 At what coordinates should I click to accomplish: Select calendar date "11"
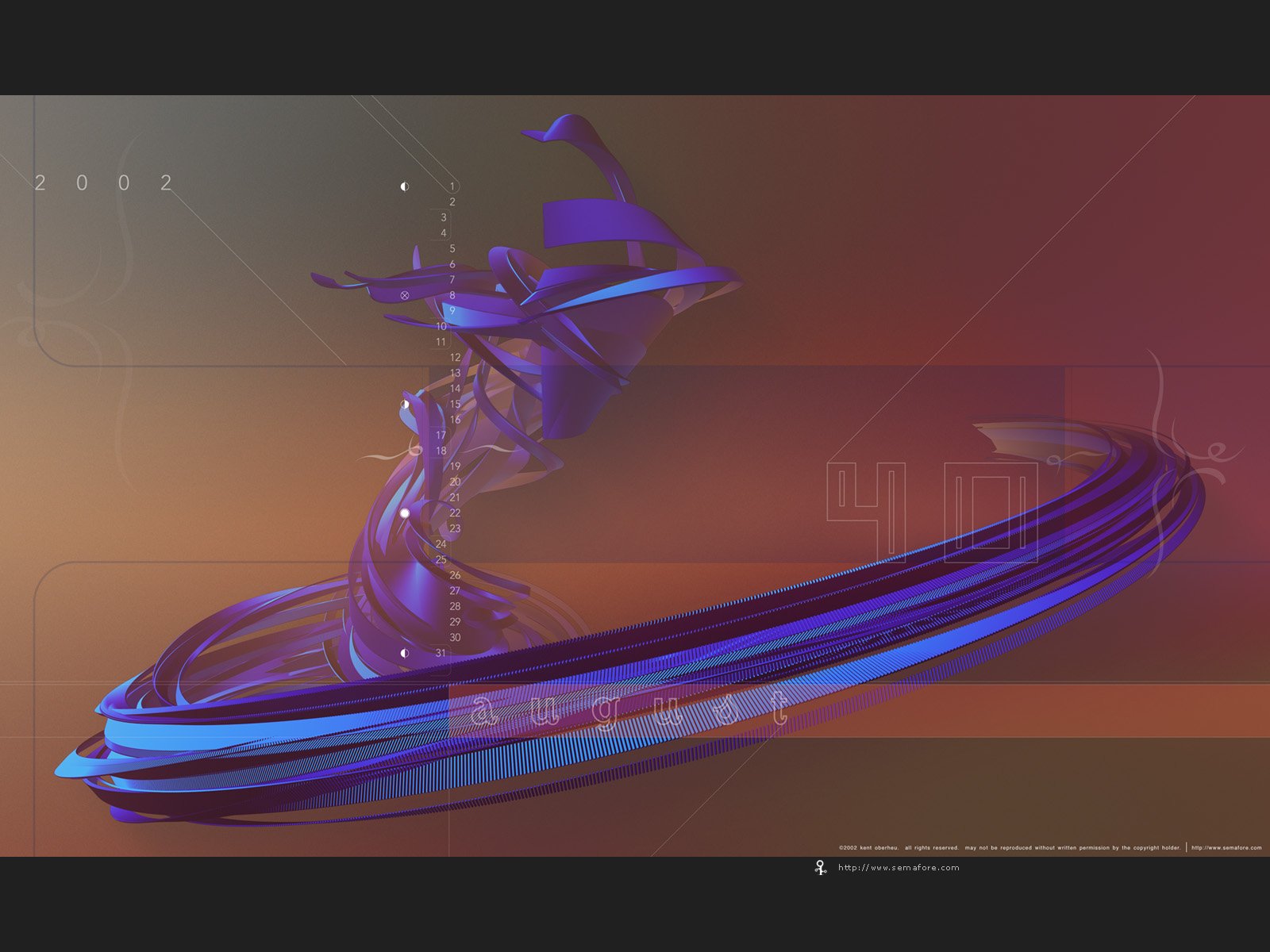[441, 342]
